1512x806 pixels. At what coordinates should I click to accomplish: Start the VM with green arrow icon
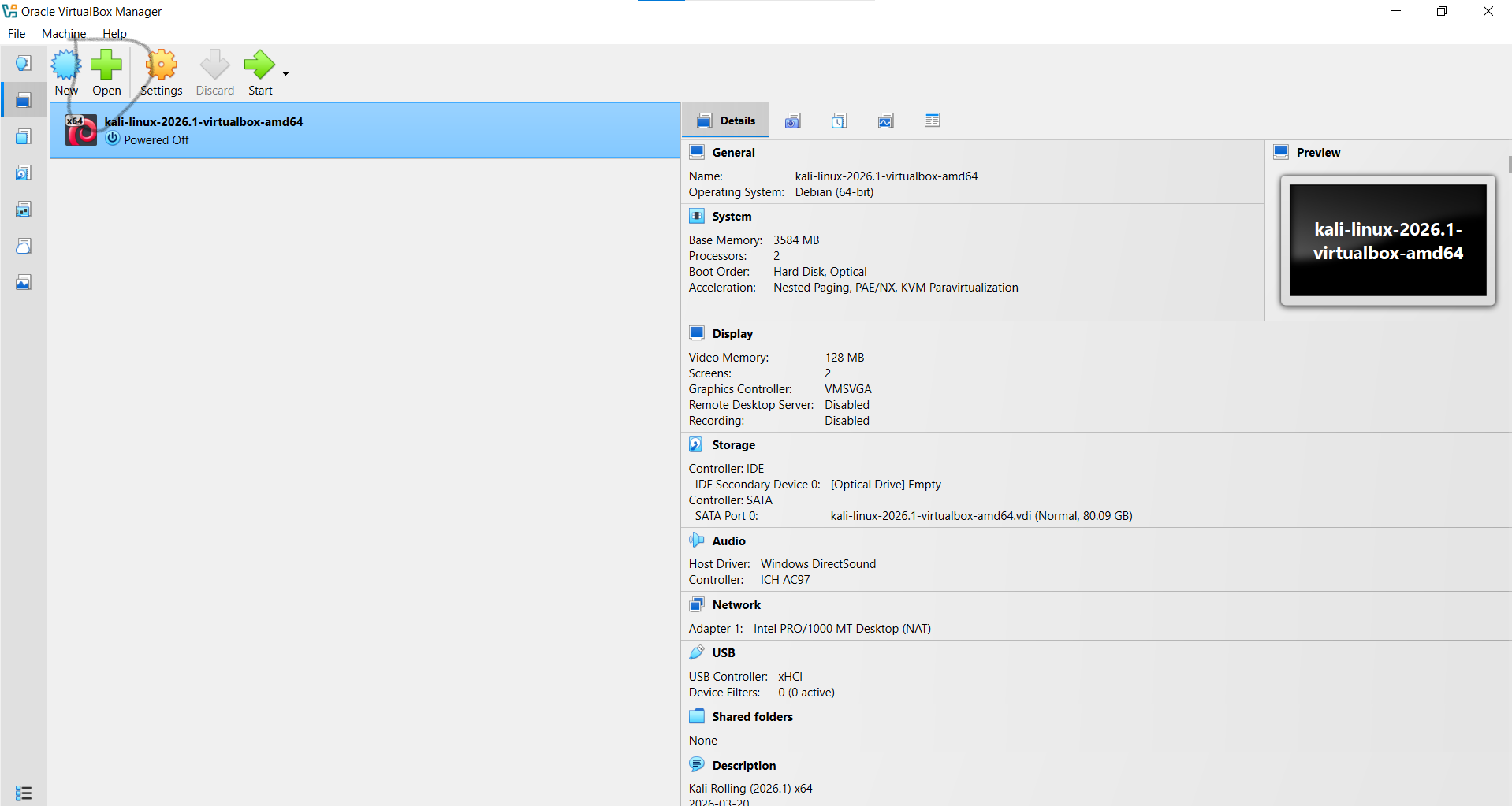[259, 65]
